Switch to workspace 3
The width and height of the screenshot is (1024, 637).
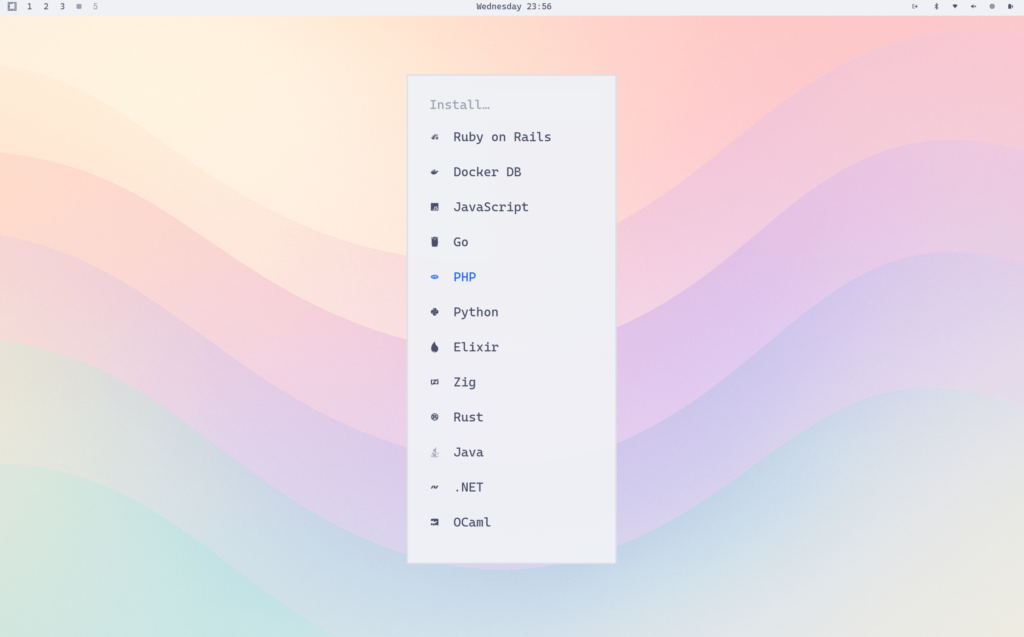(x=63, y=7)
